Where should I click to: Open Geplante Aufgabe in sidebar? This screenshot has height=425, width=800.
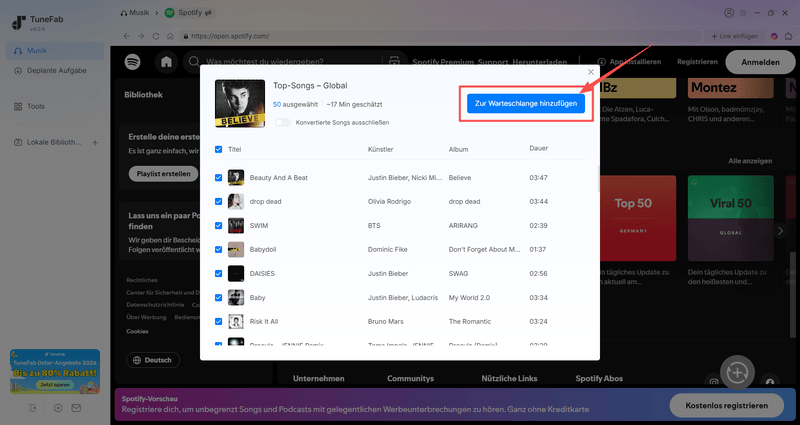coord(55,71)
